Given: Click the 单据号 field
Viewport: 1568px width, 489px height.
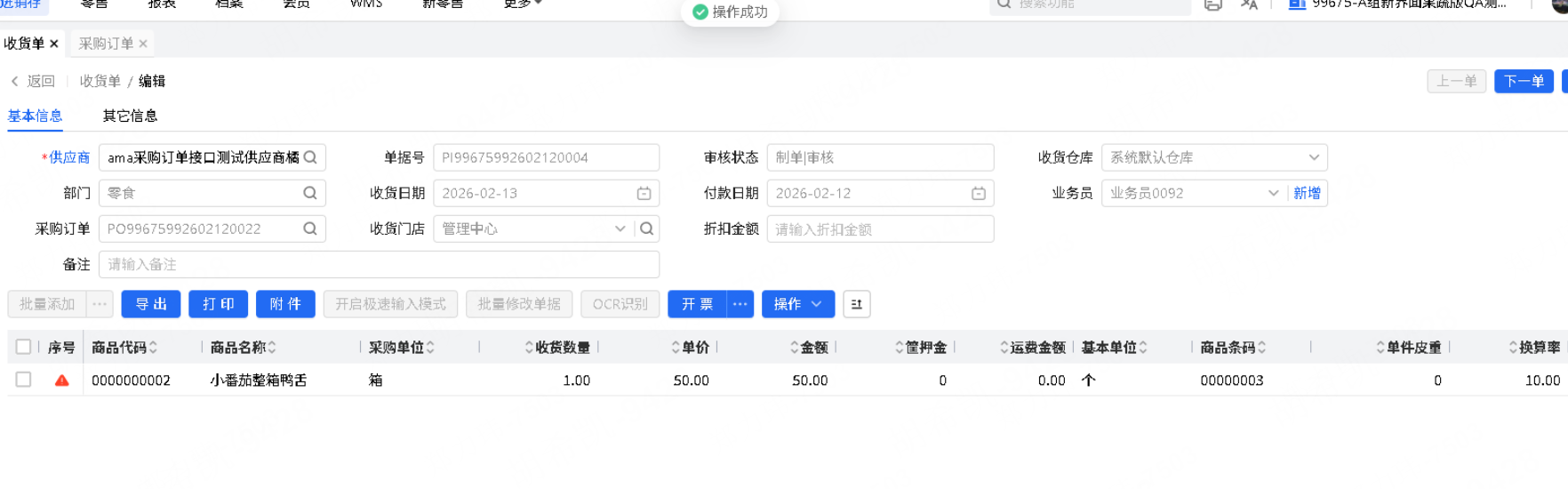Looking at the screenshot, I should pos(546,157).
